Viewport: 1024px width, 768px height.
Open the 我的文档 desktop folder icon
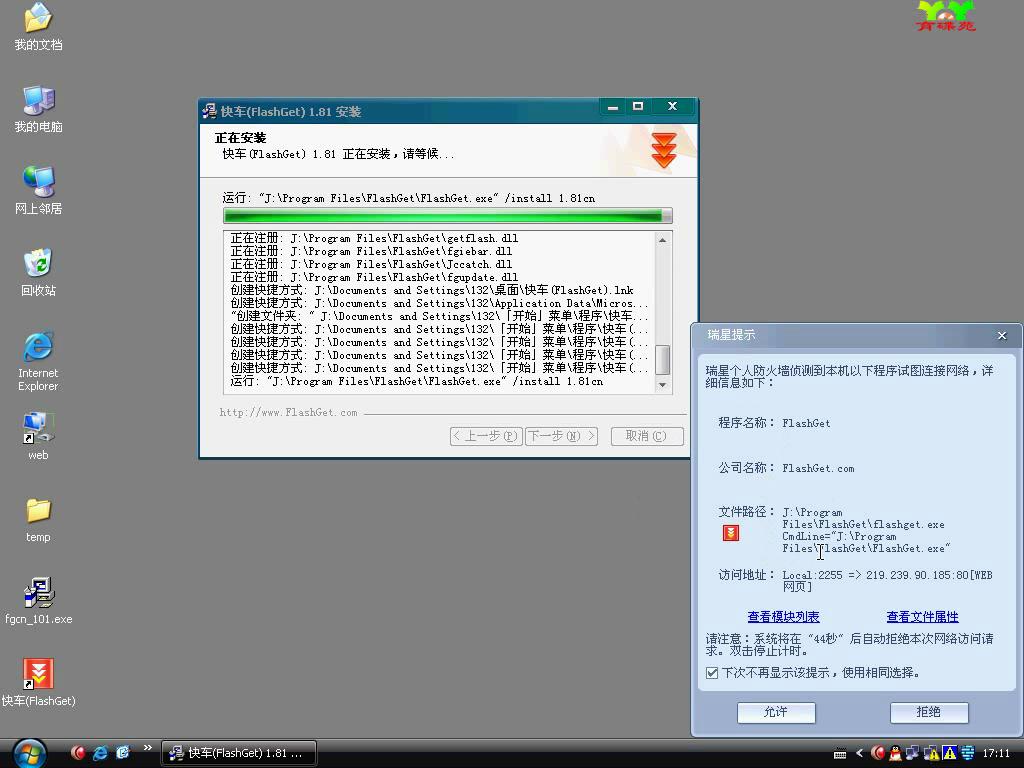pos(38,26)
